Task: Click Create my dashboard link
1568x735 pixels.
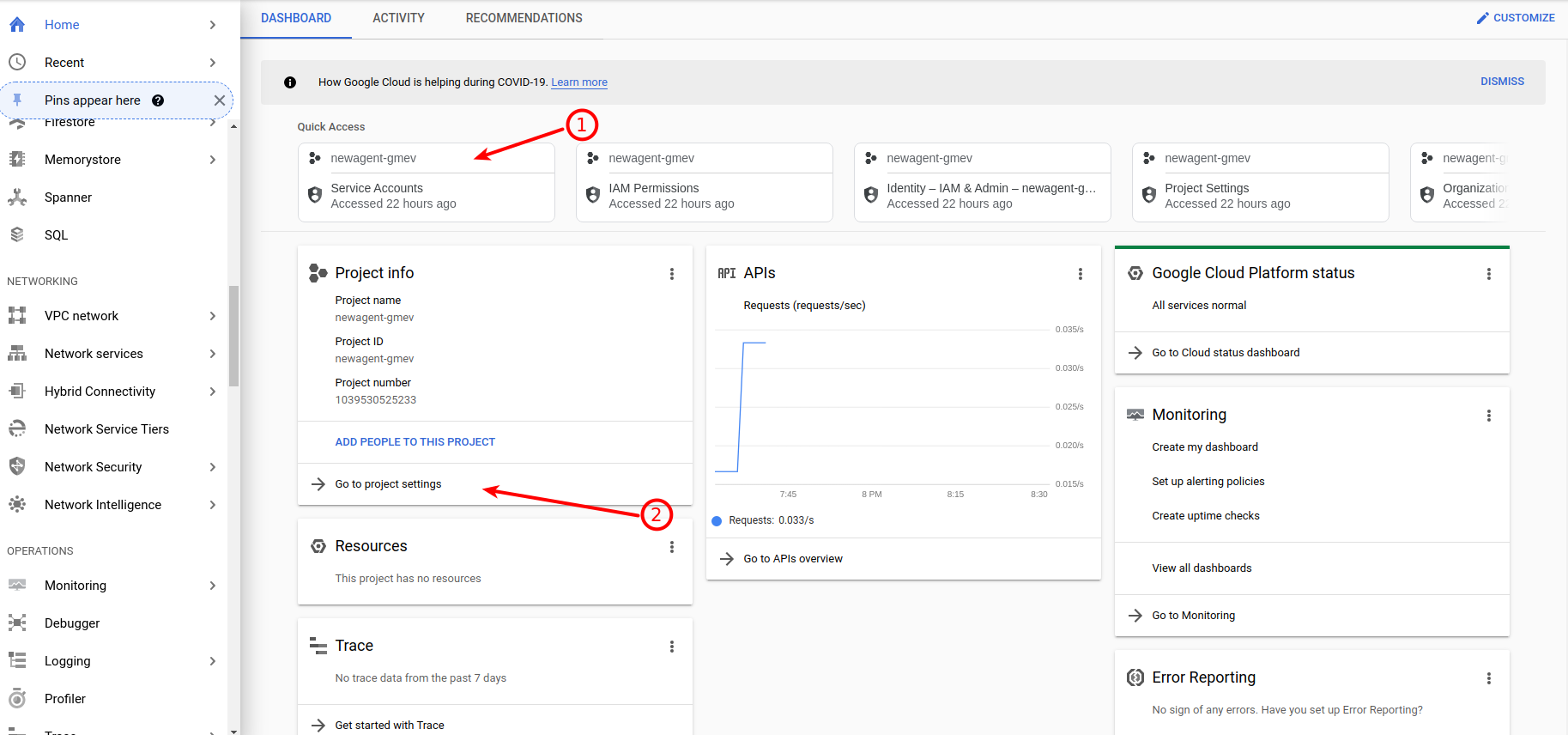Action: tap(1205, 447)
